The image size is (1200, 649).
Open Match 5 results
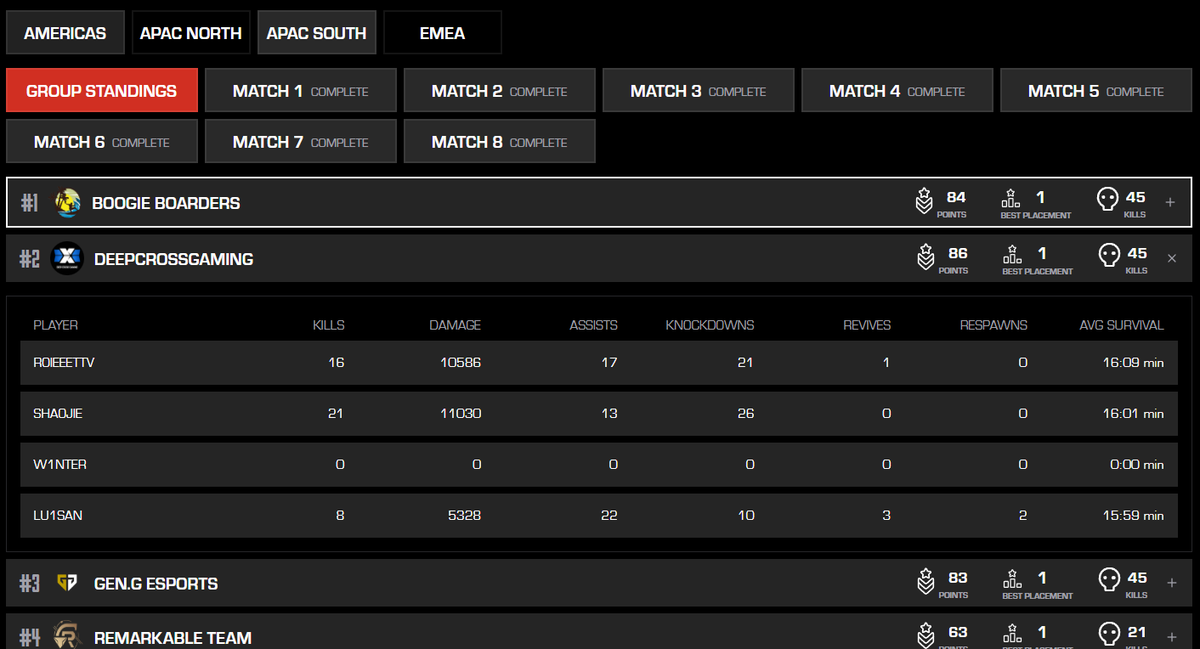click(x=1096, y=90)
